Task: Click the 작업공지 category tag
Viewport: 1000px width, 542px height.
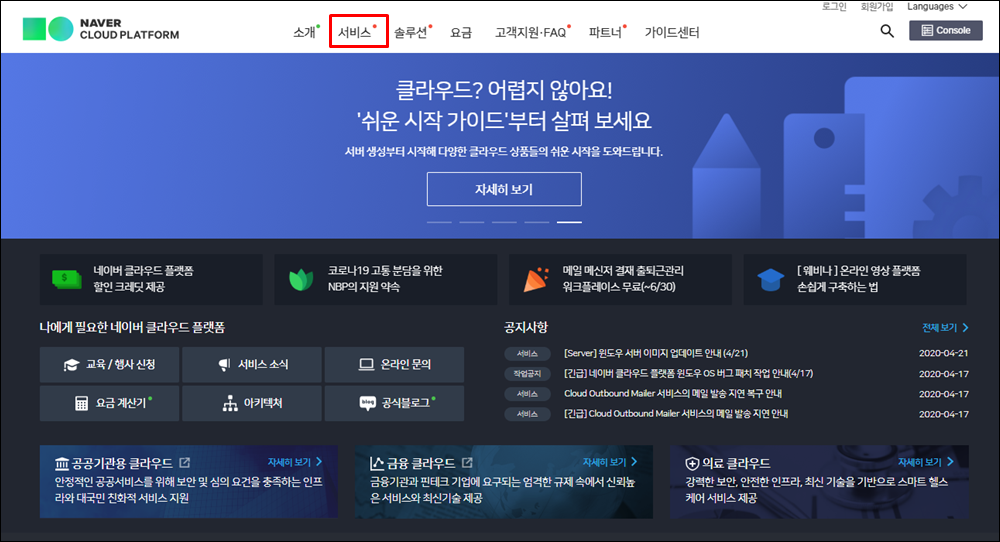Action: click(527, 374)
